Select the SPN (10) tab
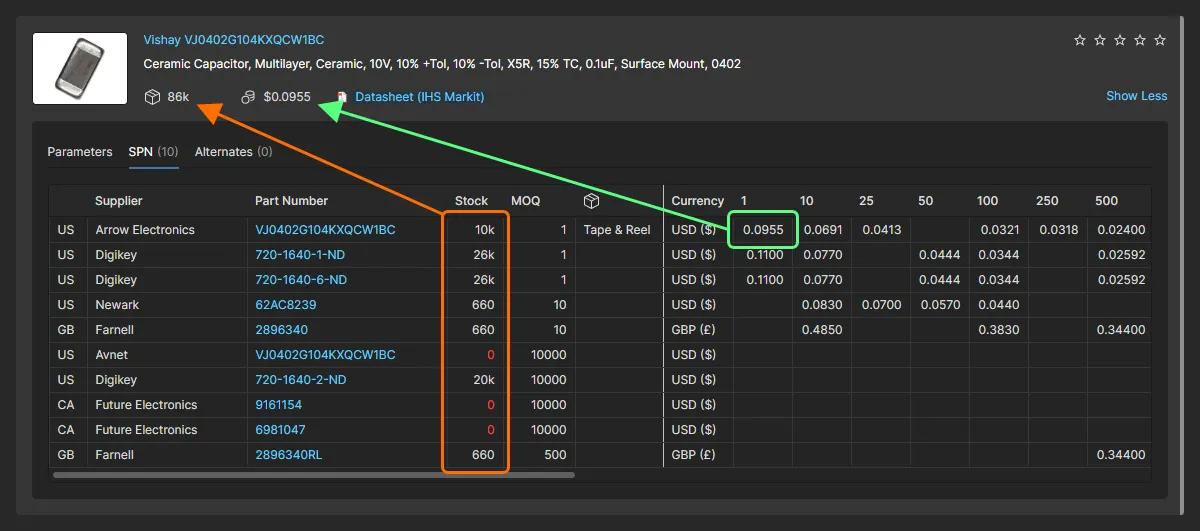 pos(153,152)
